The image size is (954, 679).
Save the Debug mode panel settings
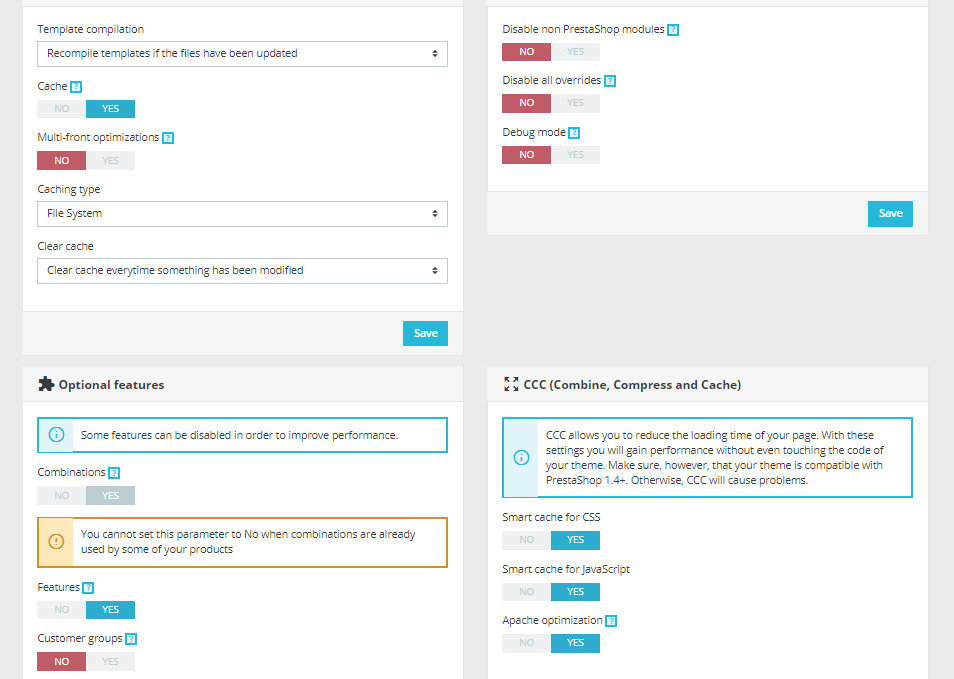(x=890, y=213)
